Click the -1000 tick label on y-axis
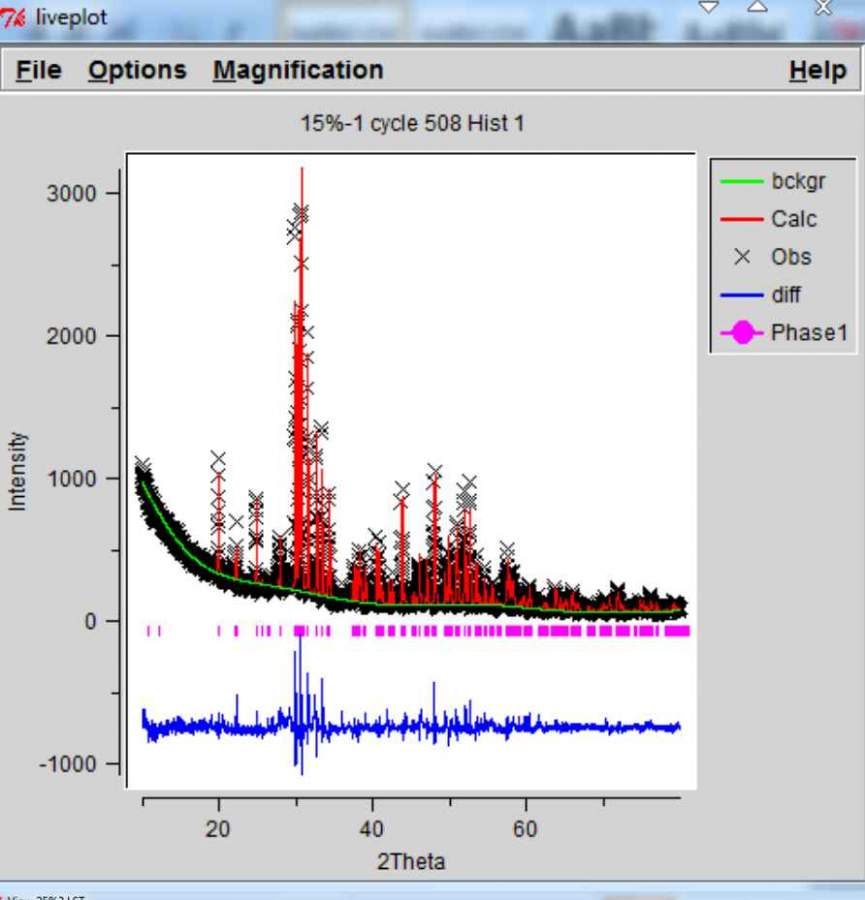The image size is (865, 900). (x=67, y=764)
